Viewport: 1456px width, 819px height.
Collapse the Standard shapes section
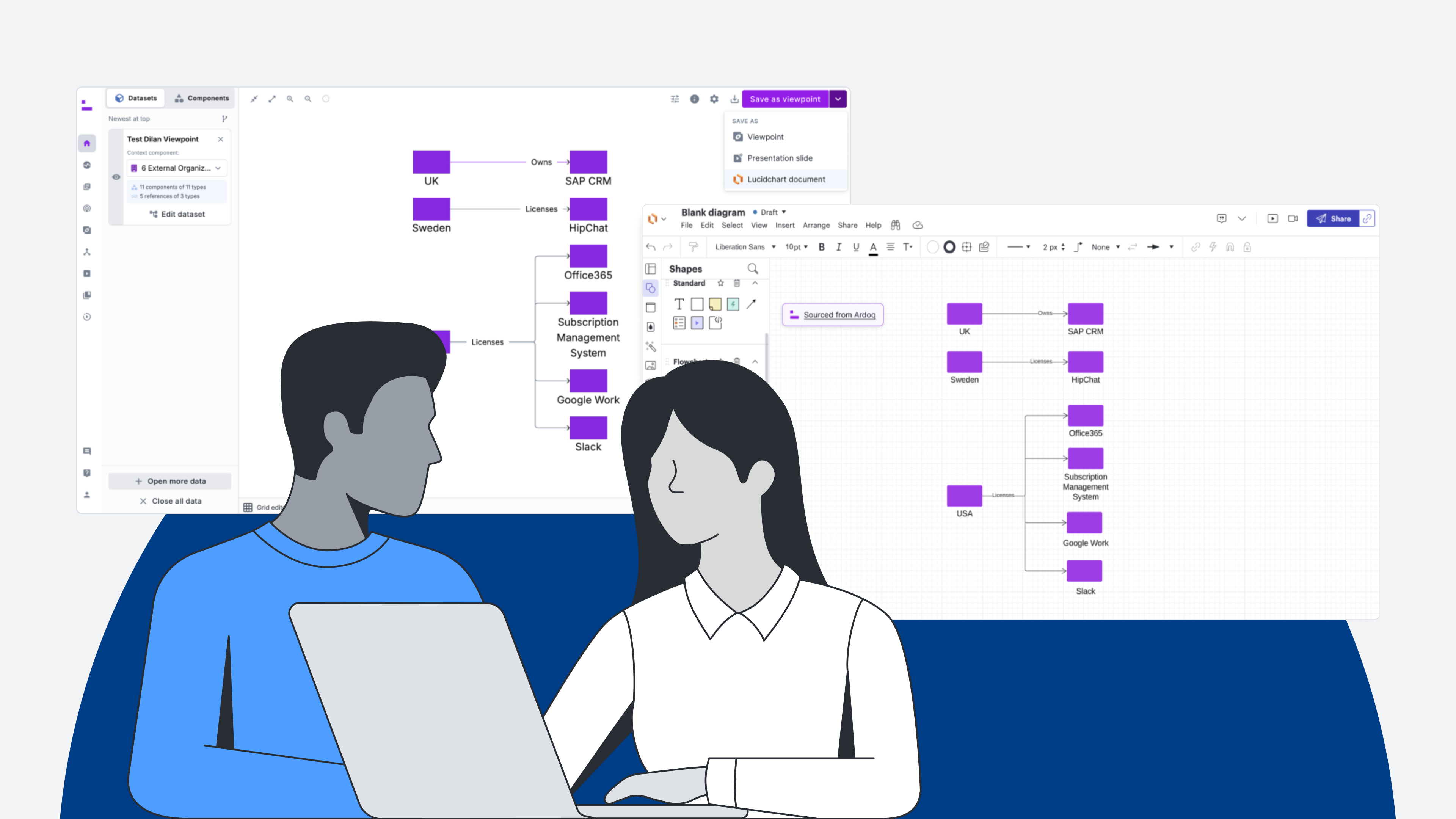pos(755,283)
